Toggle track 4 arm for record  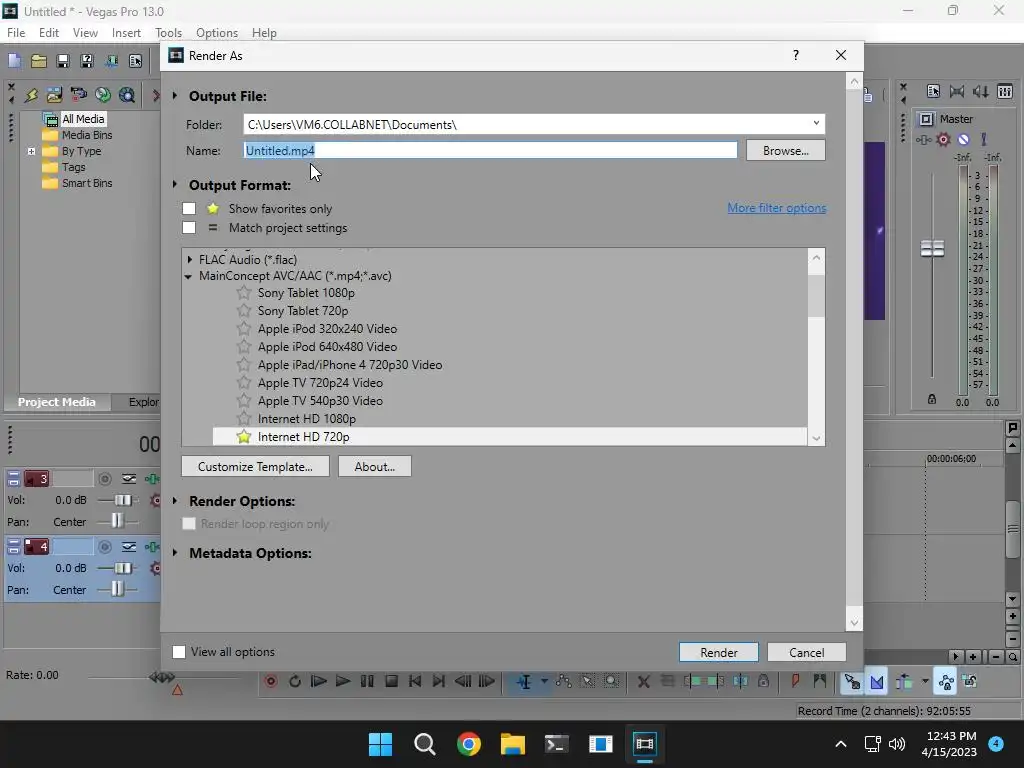click(x=104, y=547)
